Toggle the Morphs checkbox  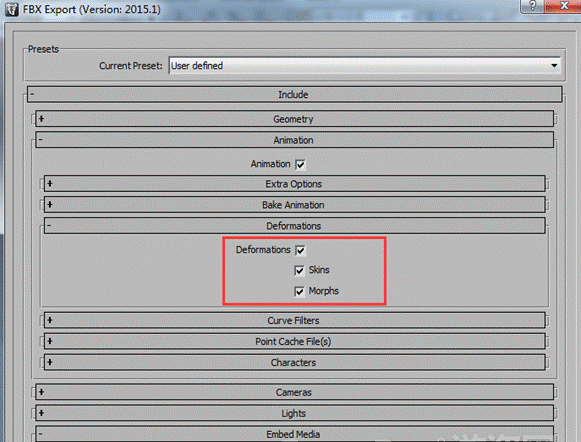[299, 292]
